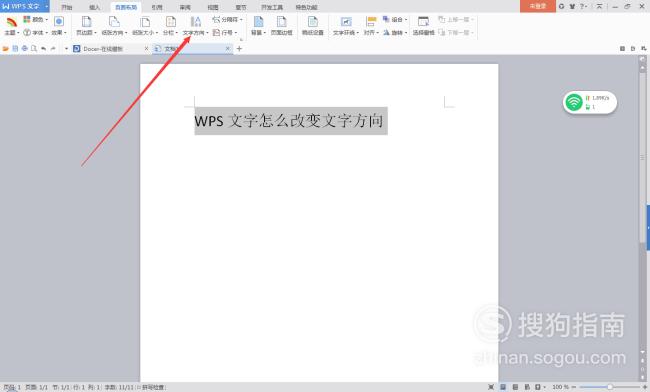Viewport: 650px width, 392px height.
Task: Select the page layout view icon
Action: [503, 387]
